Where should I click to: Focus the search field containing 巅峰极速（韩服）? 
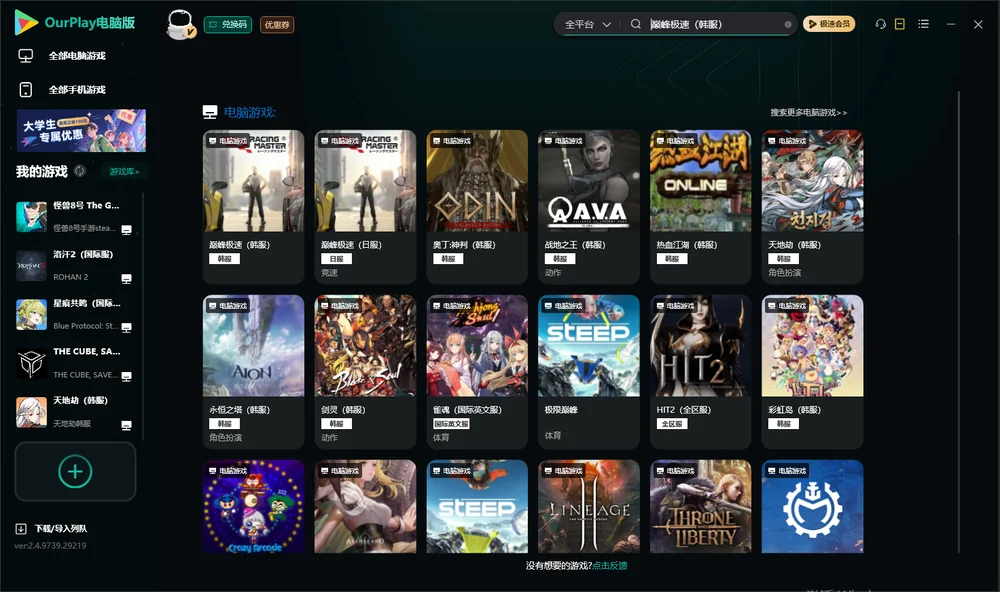[x=713, y=24]
